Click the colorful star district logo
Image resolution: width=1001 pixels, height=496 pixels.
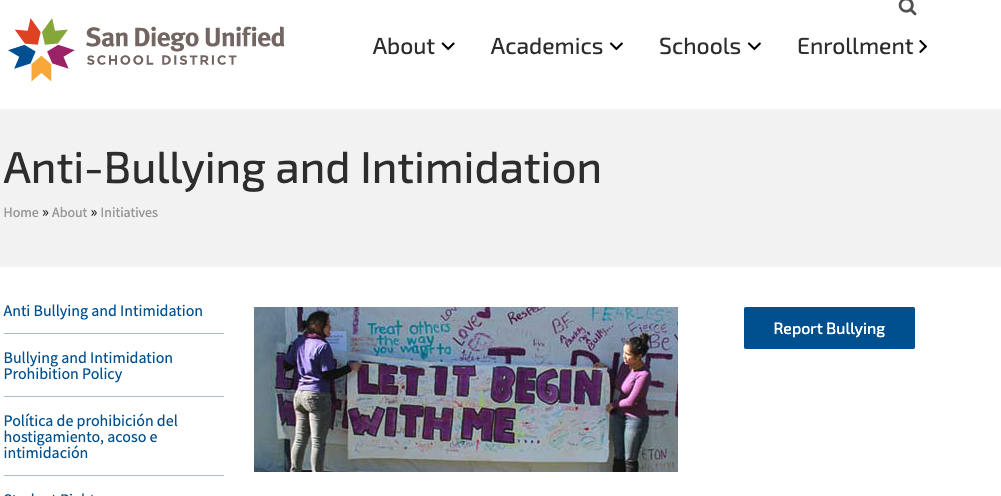(x=41, y=48)
